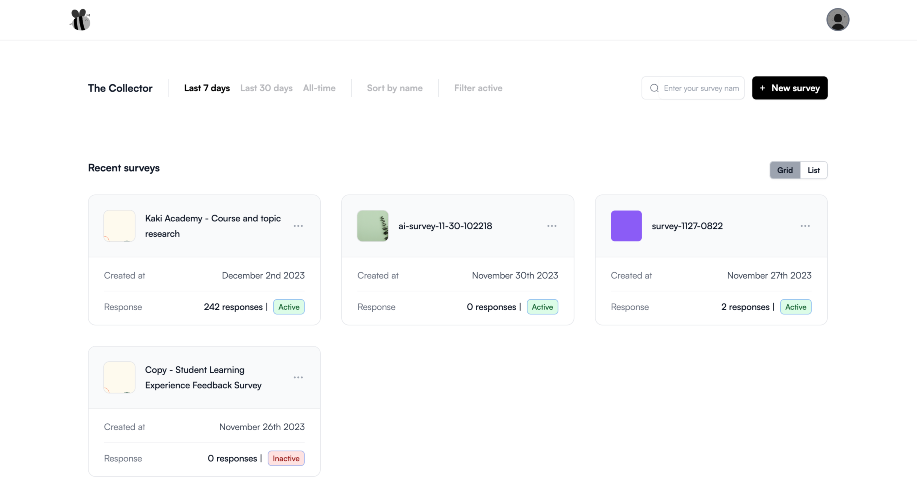Image resolution: width=917 pixels, height=500 pixels.
Task: Click Active badge on Kaki Academy card
Action: pos(289,307)
